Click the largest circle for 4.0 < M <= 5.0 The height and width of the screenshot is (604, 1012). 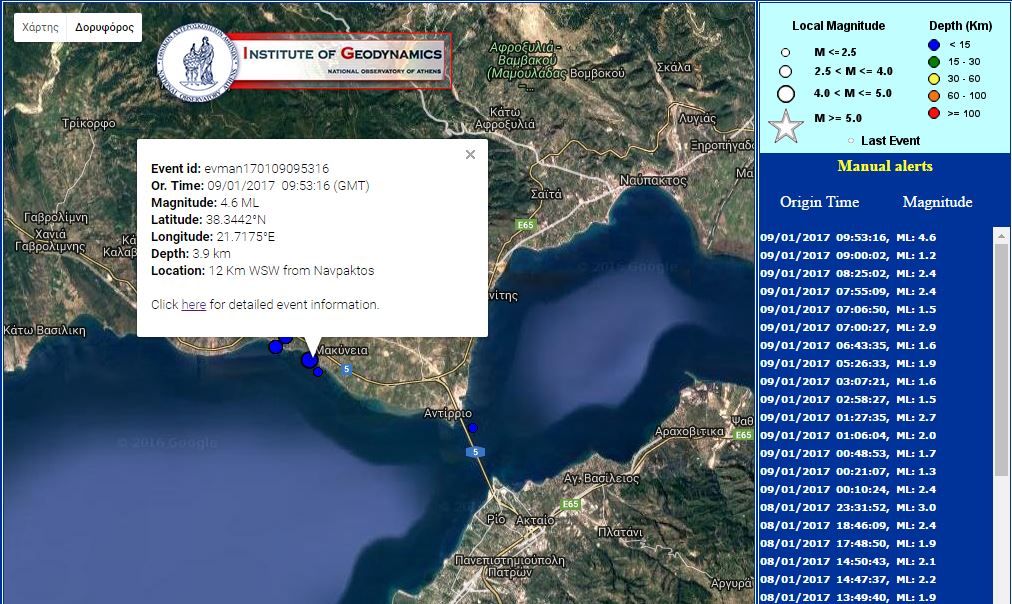(x=786, y=94)
